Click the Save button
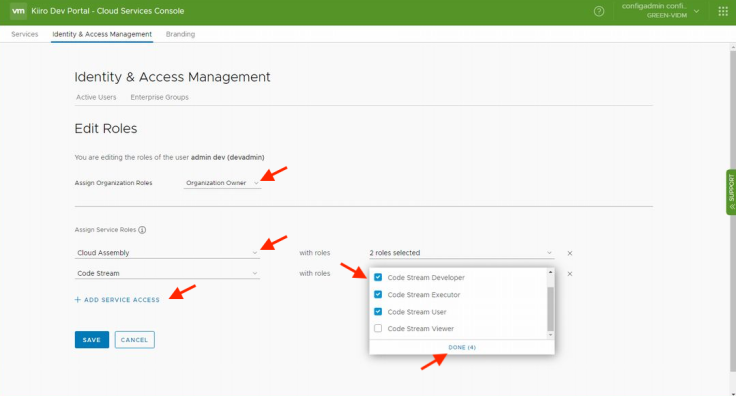Viewport: 736px width, 396px height. pos(92,340)
